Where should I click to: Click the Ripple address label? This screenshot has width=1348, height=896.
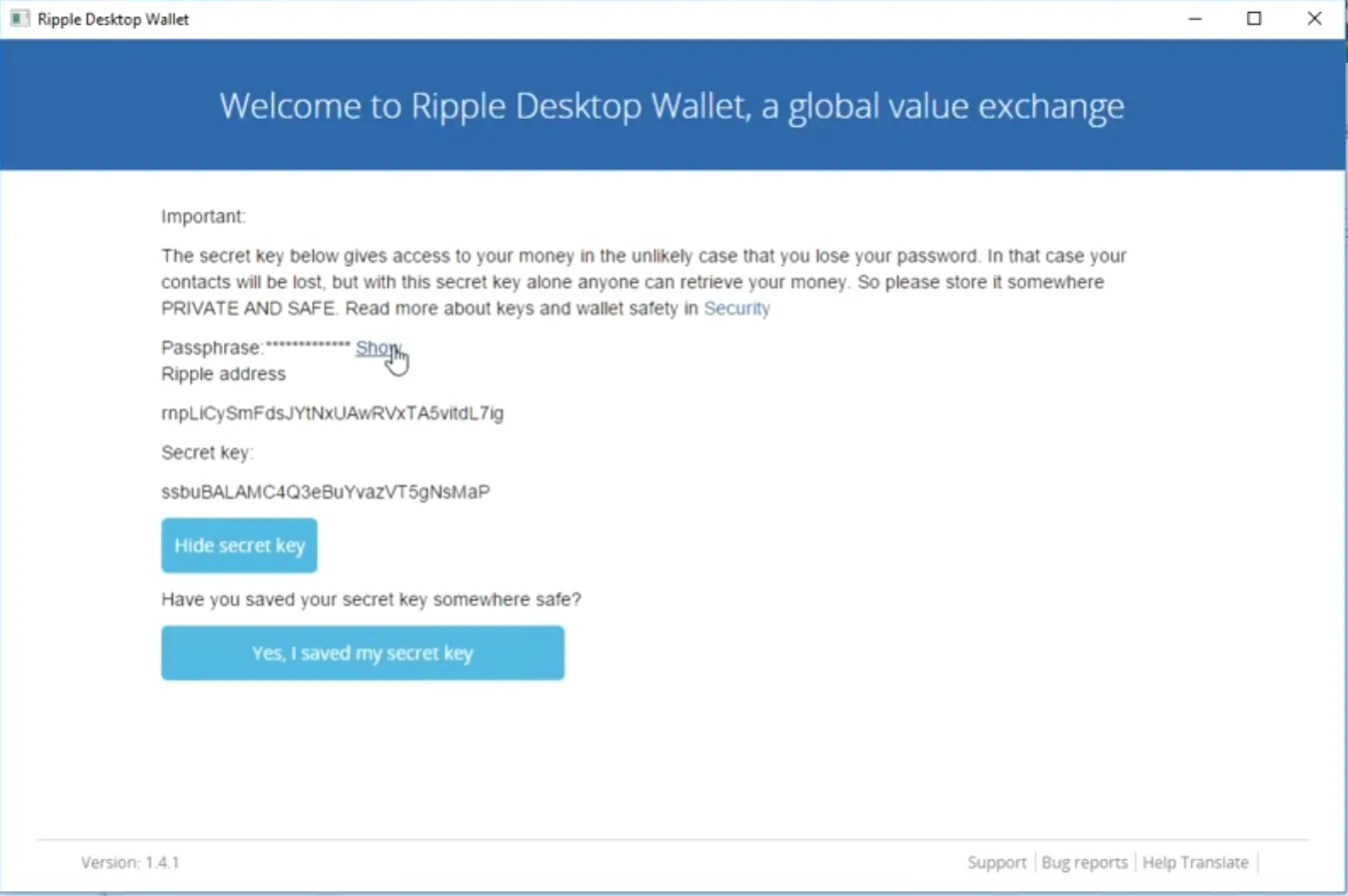tap(223, 374)
